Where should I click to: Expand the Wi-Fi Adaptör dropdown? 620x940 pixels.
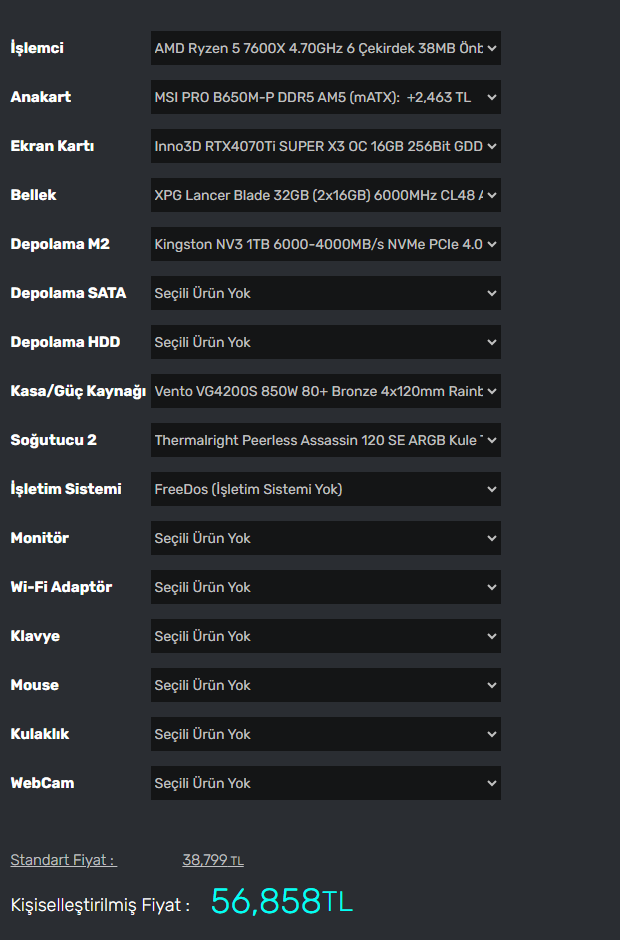[x=325, y=587]
